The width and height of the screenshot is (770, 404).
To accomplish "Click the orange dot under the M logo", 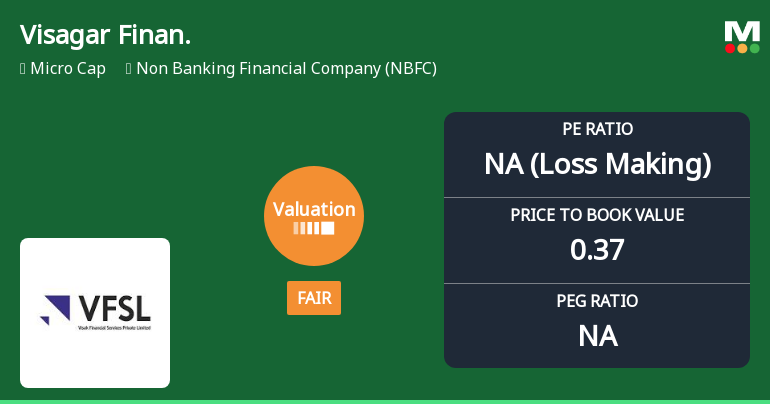I will pyautogui.click(x=742, y=48).
